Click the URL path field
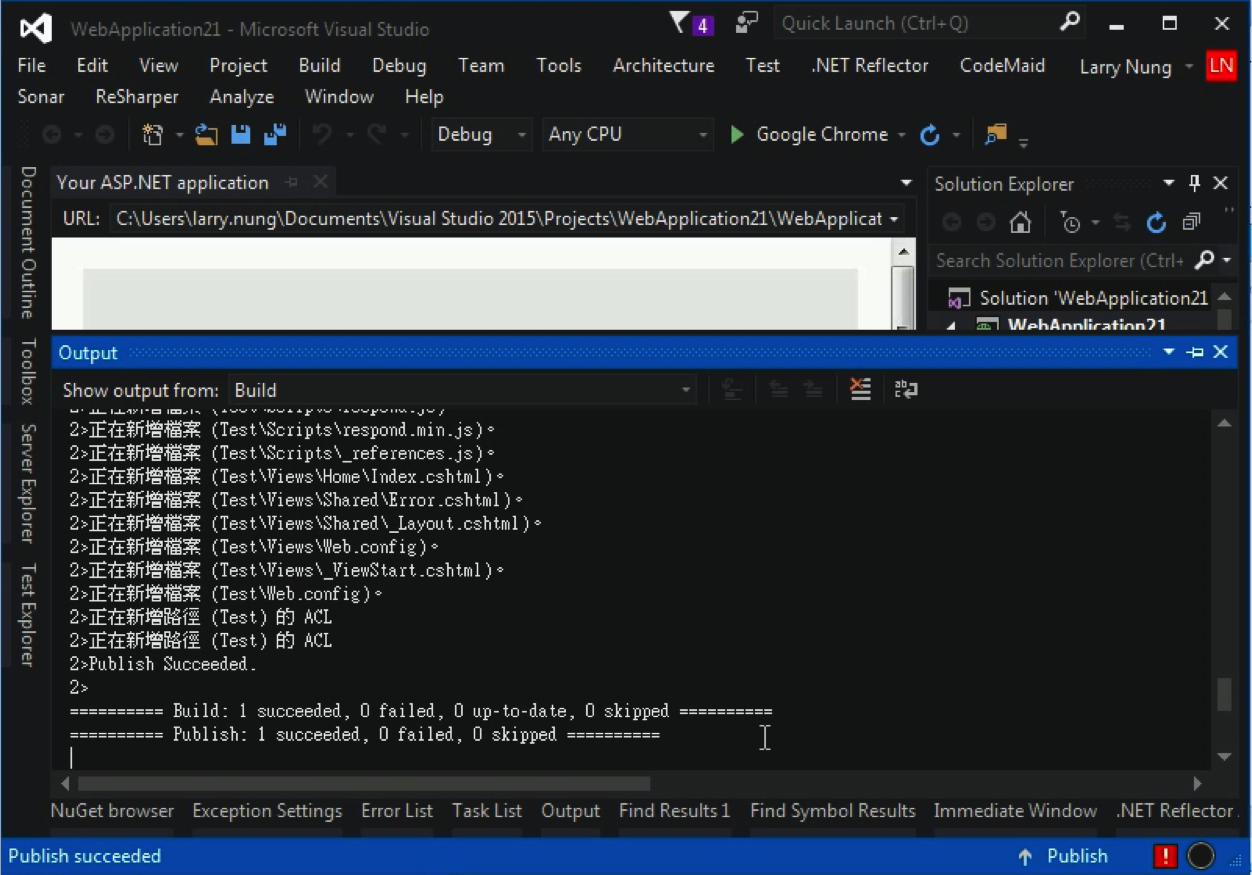The image size is (1252, 875). click(498, 219)
